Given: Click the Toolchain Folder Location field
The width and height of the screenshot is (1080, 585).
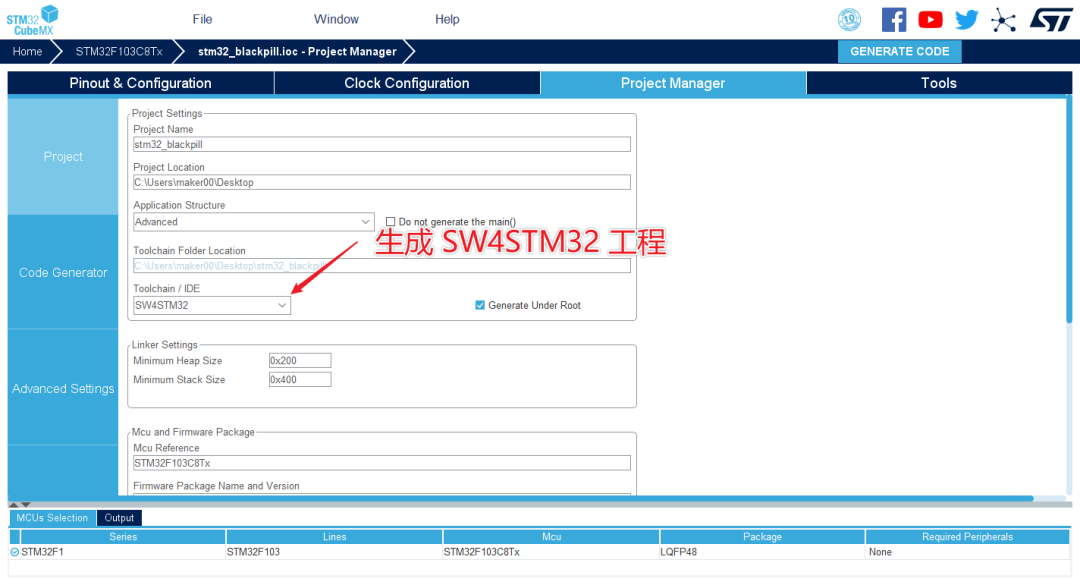Looking at the screenshot, I should [382, 266].
